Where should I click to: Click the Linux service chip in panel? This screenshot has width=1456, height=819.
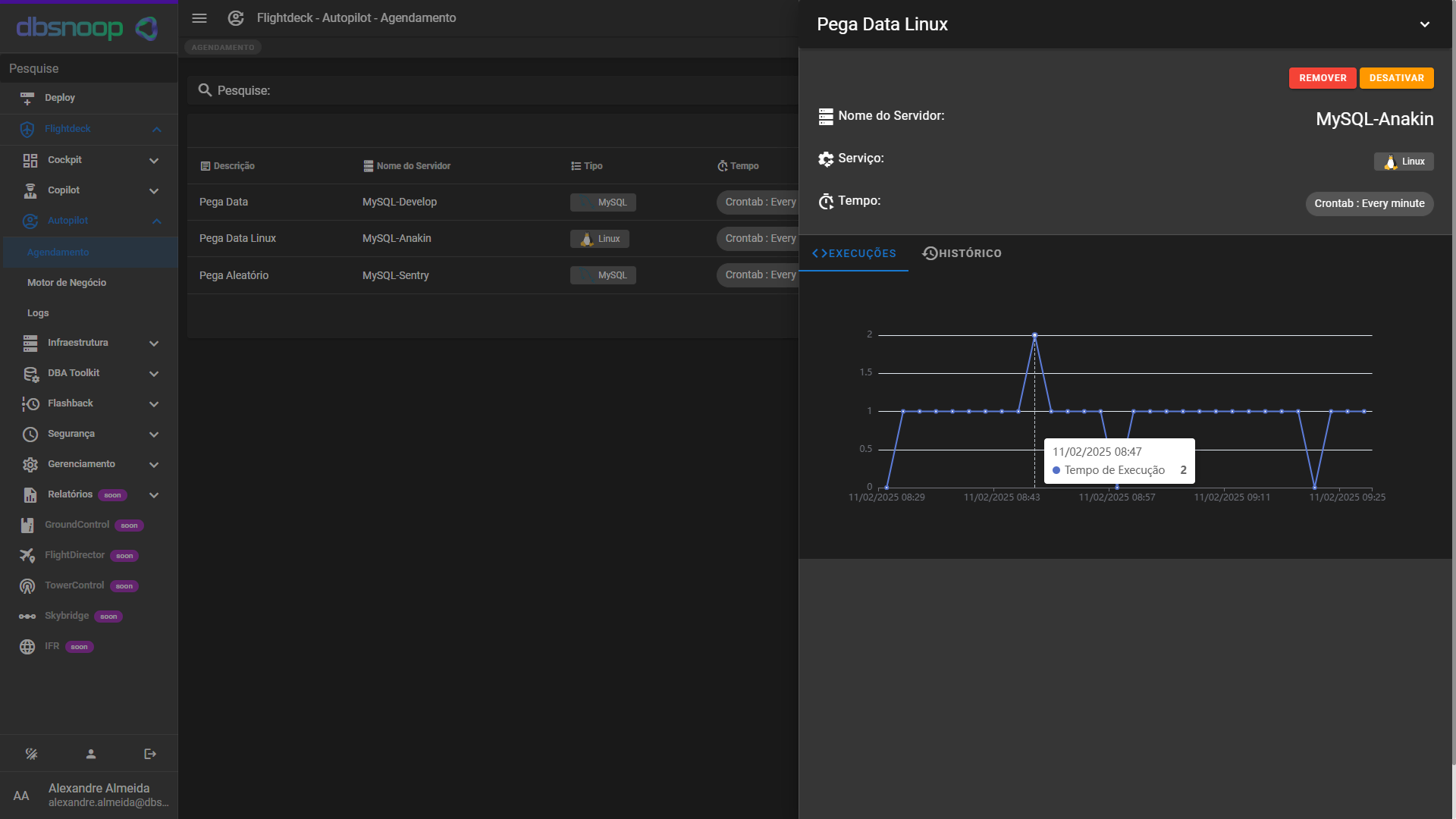(1404, 162)
